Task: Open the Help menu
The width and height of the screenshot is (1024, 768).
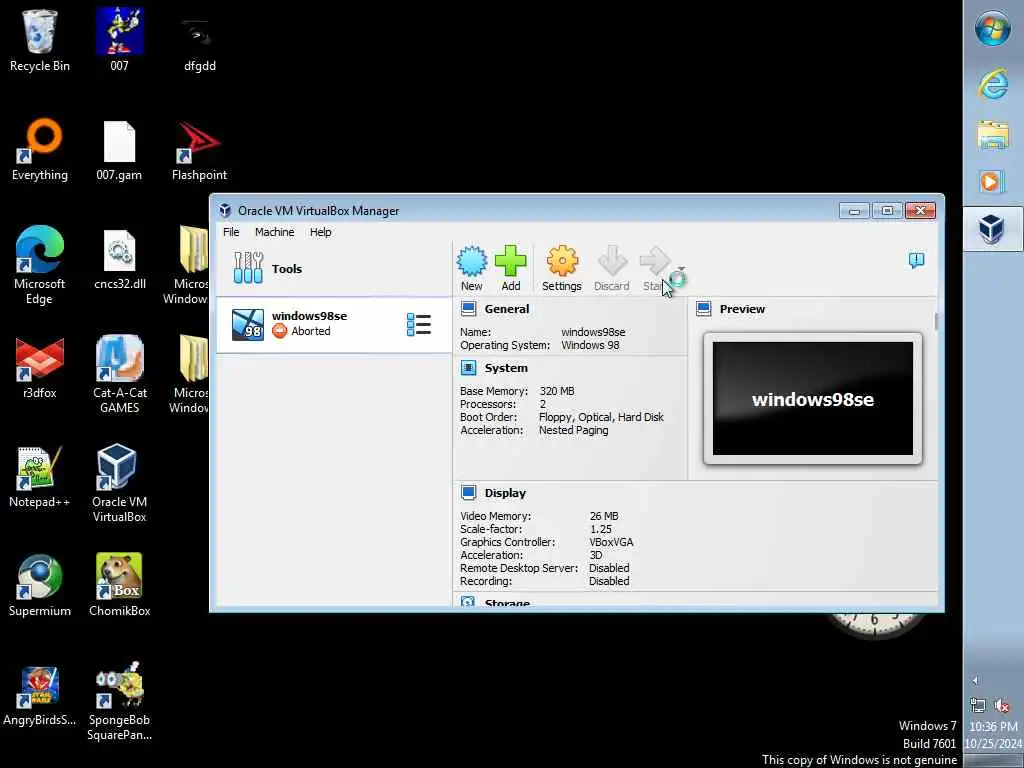Action: 321,232
